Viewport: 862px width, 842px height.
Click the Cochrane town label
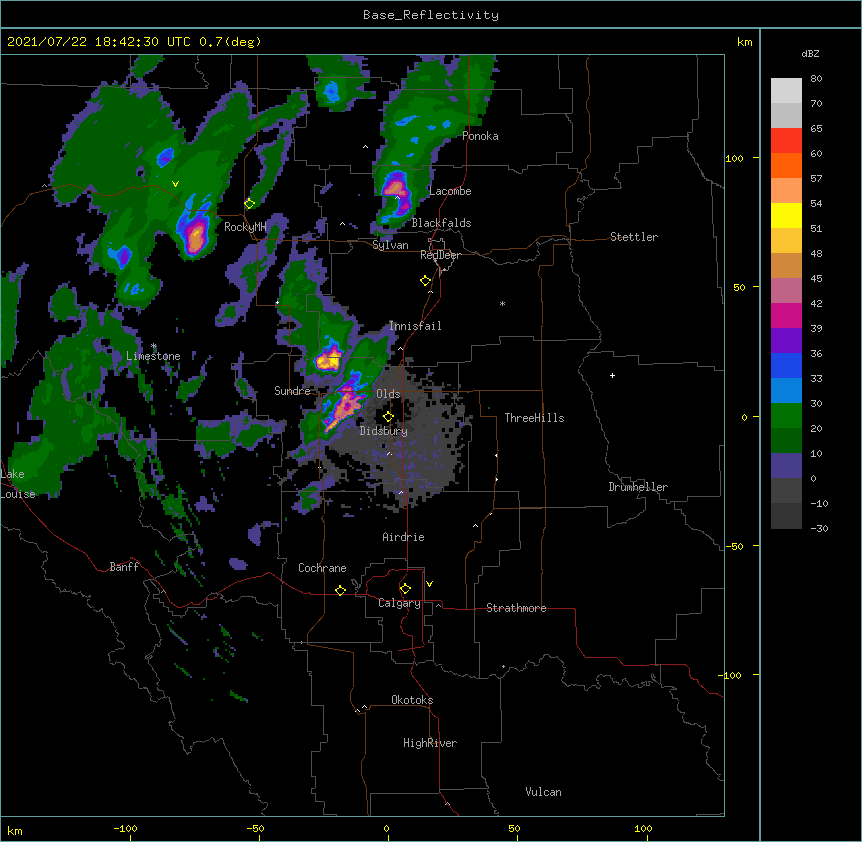coord(322,568)
